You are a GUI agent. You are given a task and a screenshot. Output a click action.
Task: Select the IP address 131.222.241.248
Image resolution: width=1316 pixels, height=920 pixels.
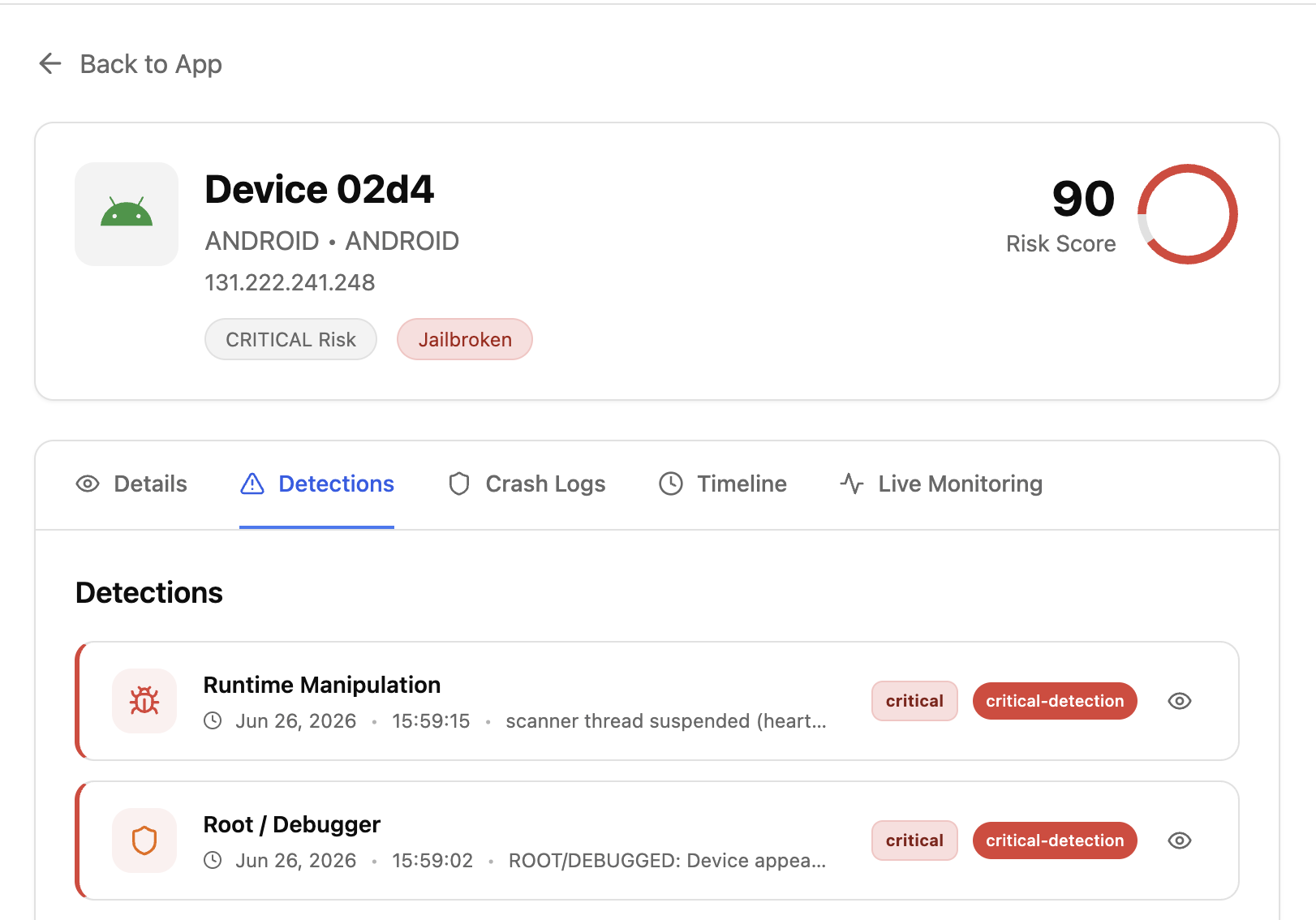(x=290, y=282)
